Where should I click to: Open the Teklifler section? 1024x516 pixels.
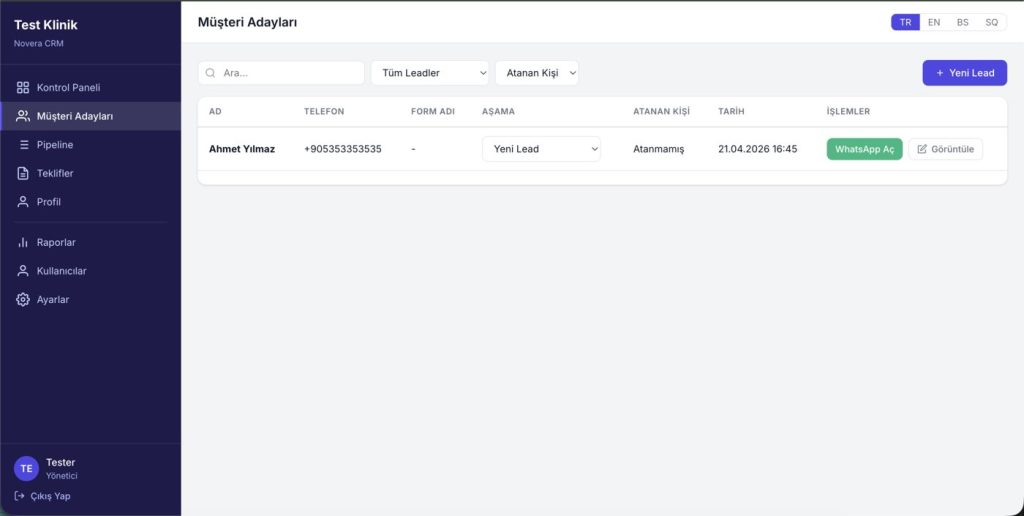tap(91, 173)
